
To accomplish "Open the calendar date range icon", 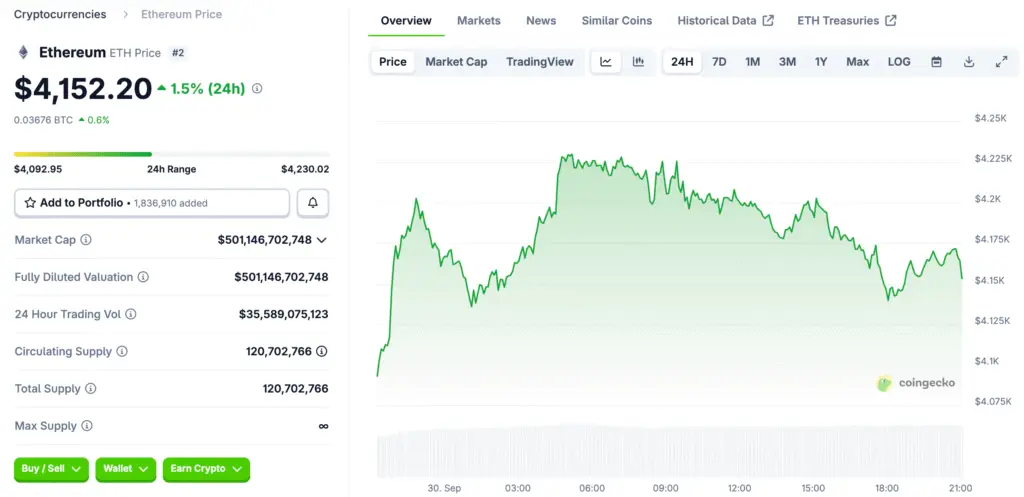I will pos(936,62).
